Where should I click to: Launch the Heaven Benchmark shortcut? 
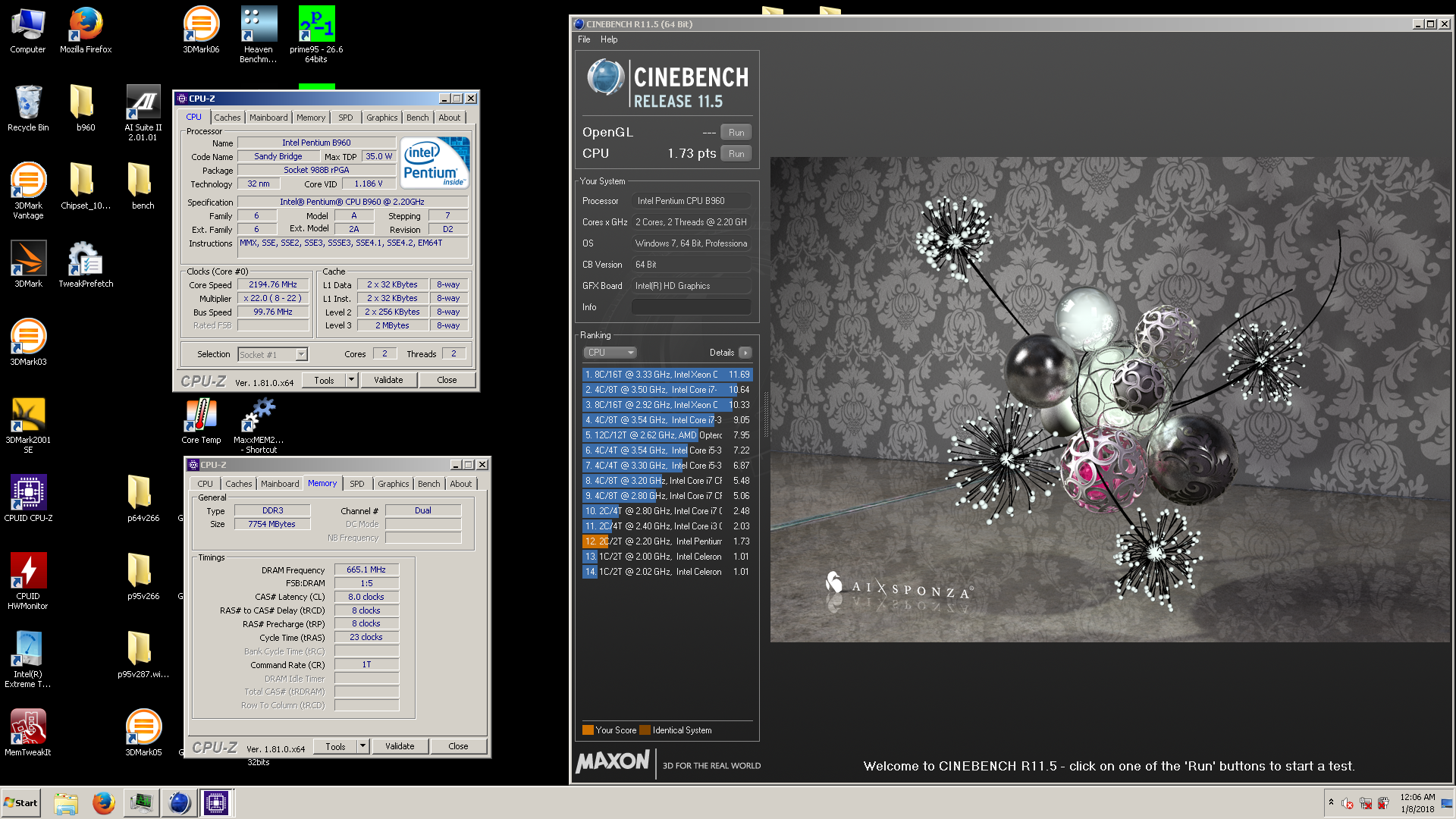pyautogui.click(x=259, y=35)
